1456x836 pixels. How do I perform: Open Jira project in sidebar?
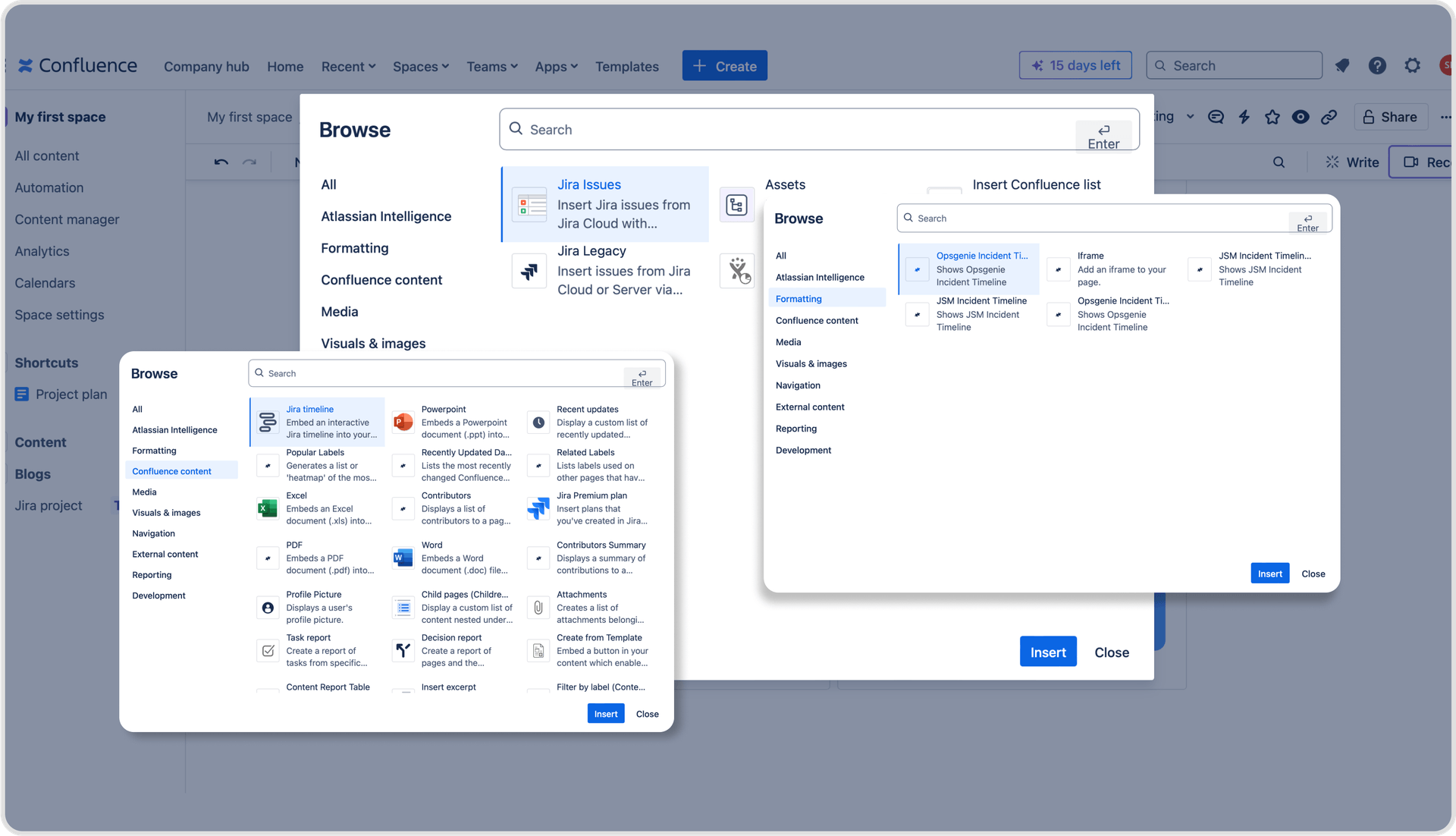tap(49, 505)
